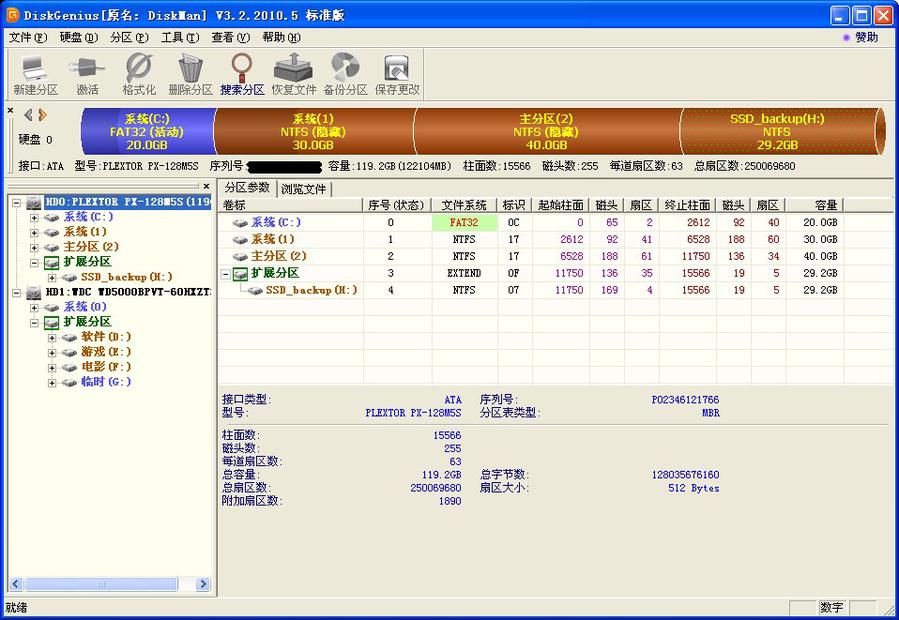Expand 游戏(E:) node in tree
The width and height of the screenshot is (899, 620).
(52, 353)
